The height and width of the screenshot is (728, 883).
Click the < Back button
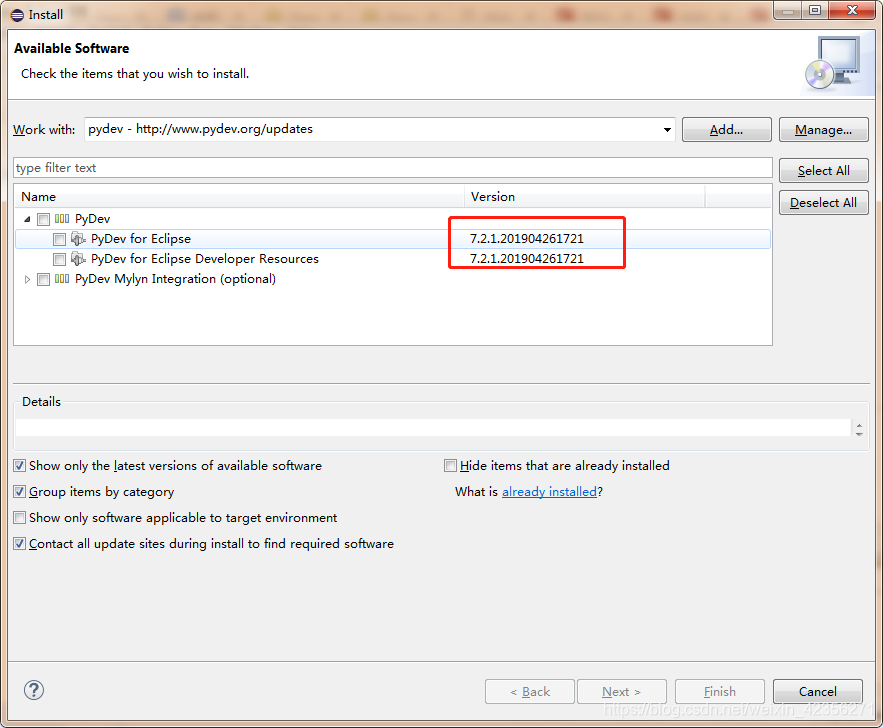pyautogui.click(x=530, y=691)
